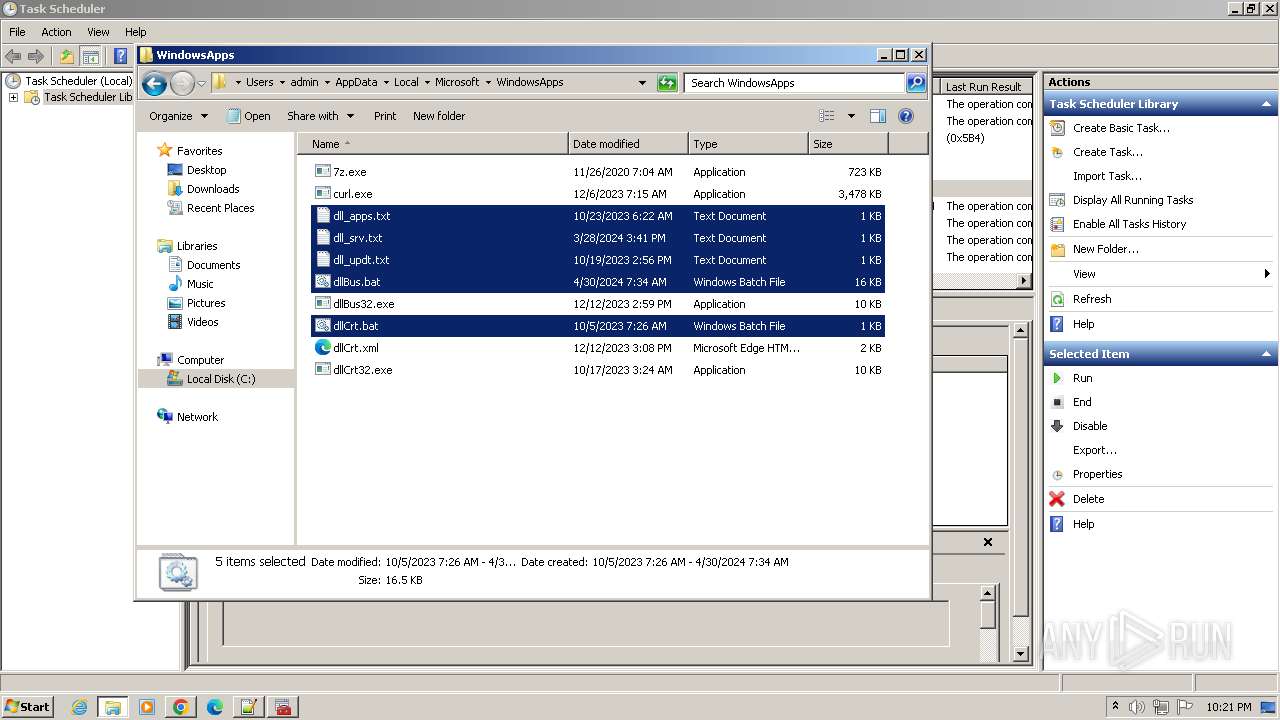Click the change view icon in Explorer toolbar
The width and height of the screenshot is (1280, 720).
[x=826, y=116]
